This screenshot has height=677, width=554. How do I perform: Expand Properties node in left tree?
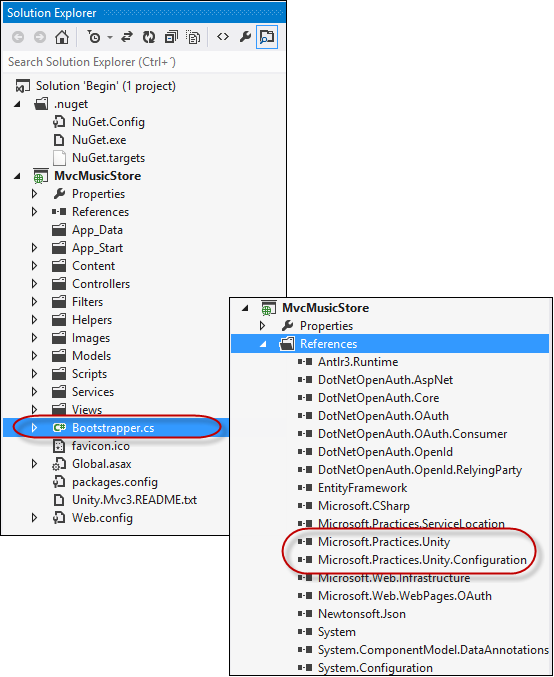tap(35, 194)
